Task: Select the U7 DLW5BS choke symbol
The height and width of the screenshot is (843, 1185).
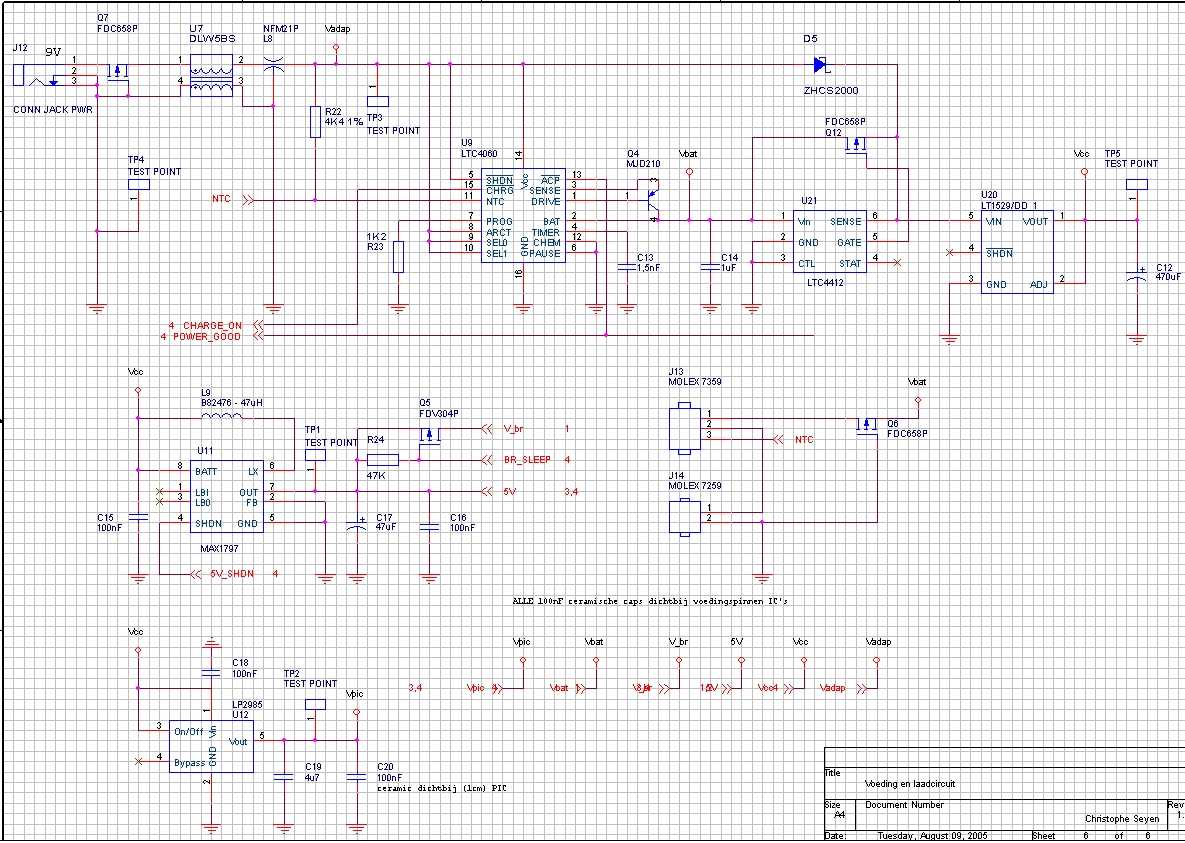Action: pyautogui.click(x=211, y=76)
